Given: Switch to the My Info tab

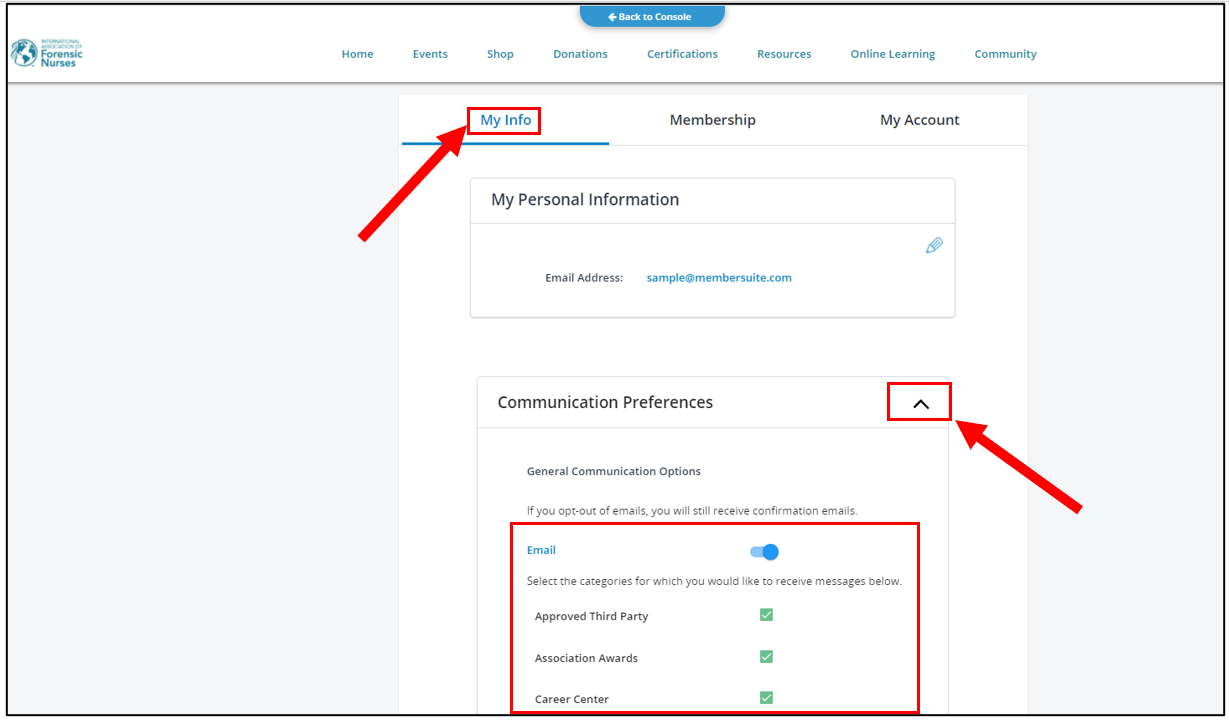Looking at the screenshot, I should (505, 120).
